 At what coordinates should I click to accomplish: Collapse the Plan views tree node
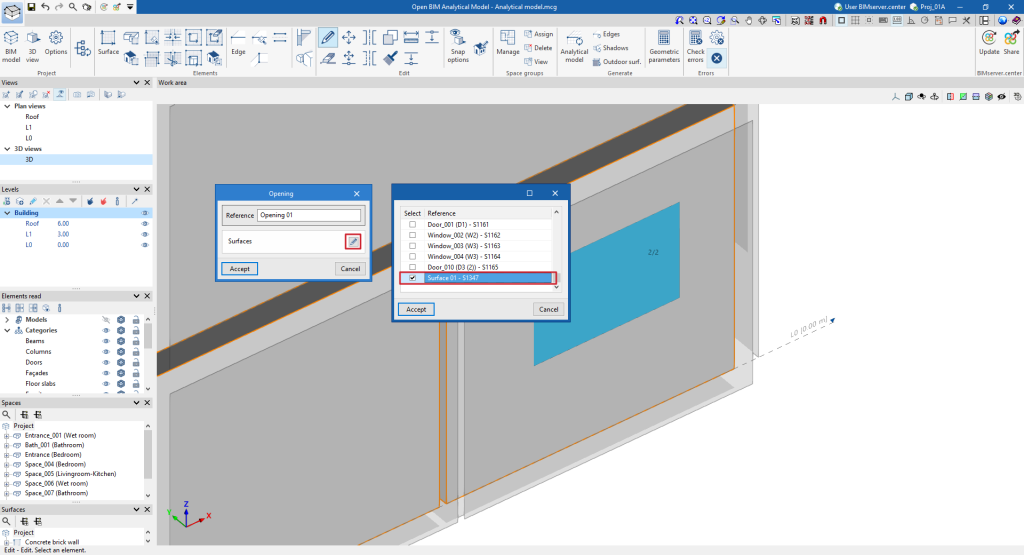[x=7, y=106]
